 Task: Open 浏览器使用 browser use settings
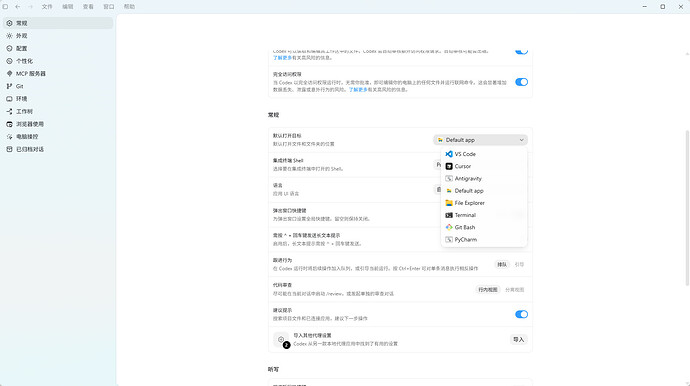tap(58, 124)
